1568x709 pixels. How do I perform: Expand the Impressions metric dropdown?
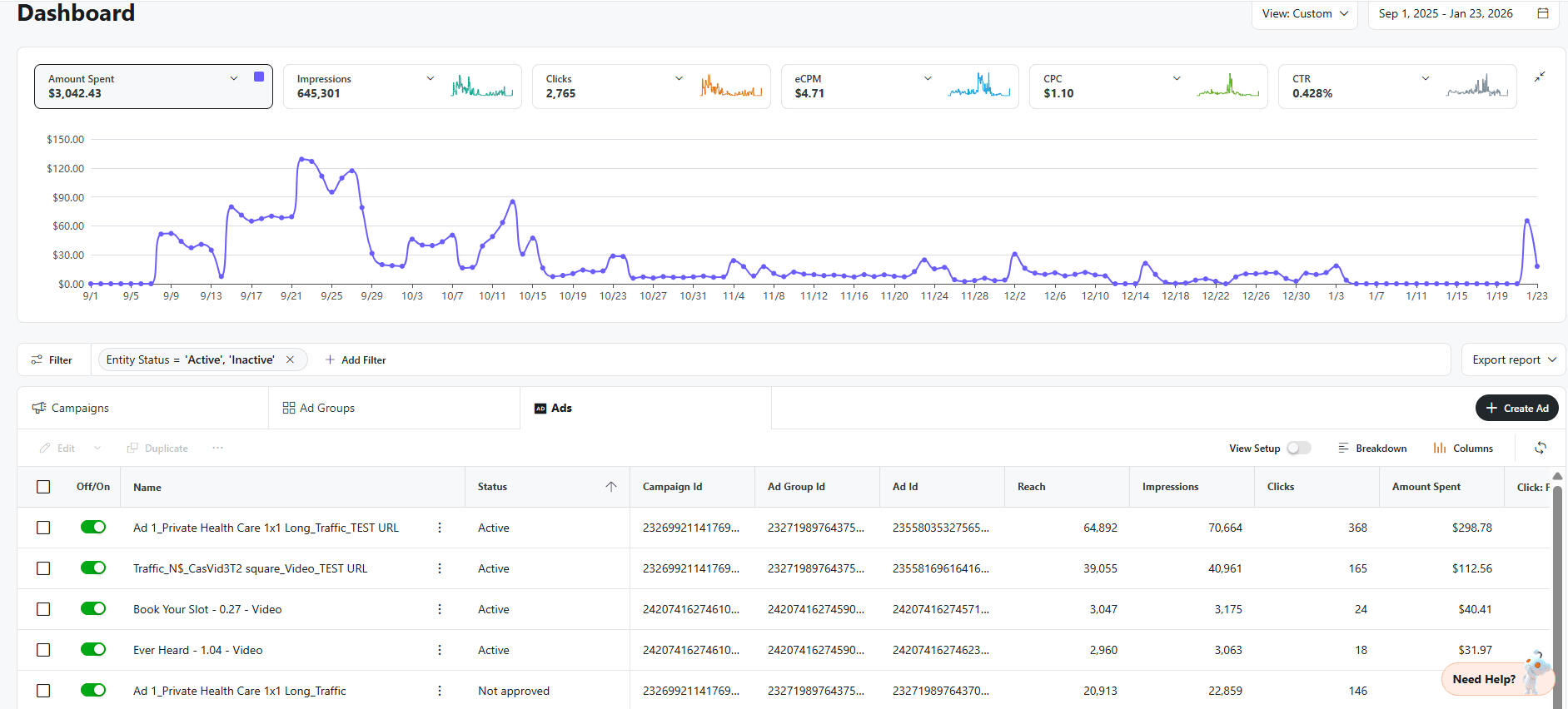431,78
